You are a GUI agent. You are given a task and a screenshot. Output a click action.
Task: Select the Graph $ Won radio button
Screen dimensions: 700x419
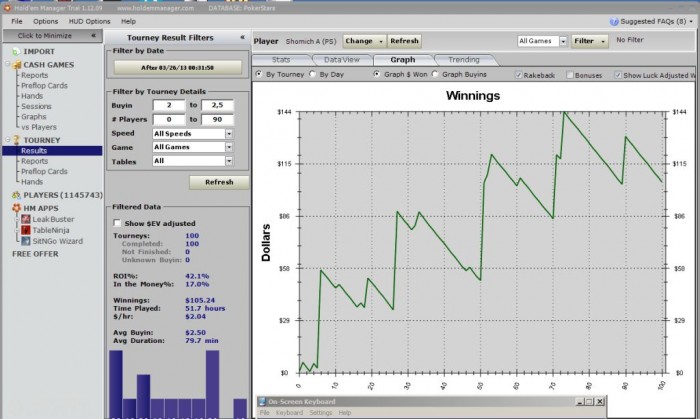point(377,74)
